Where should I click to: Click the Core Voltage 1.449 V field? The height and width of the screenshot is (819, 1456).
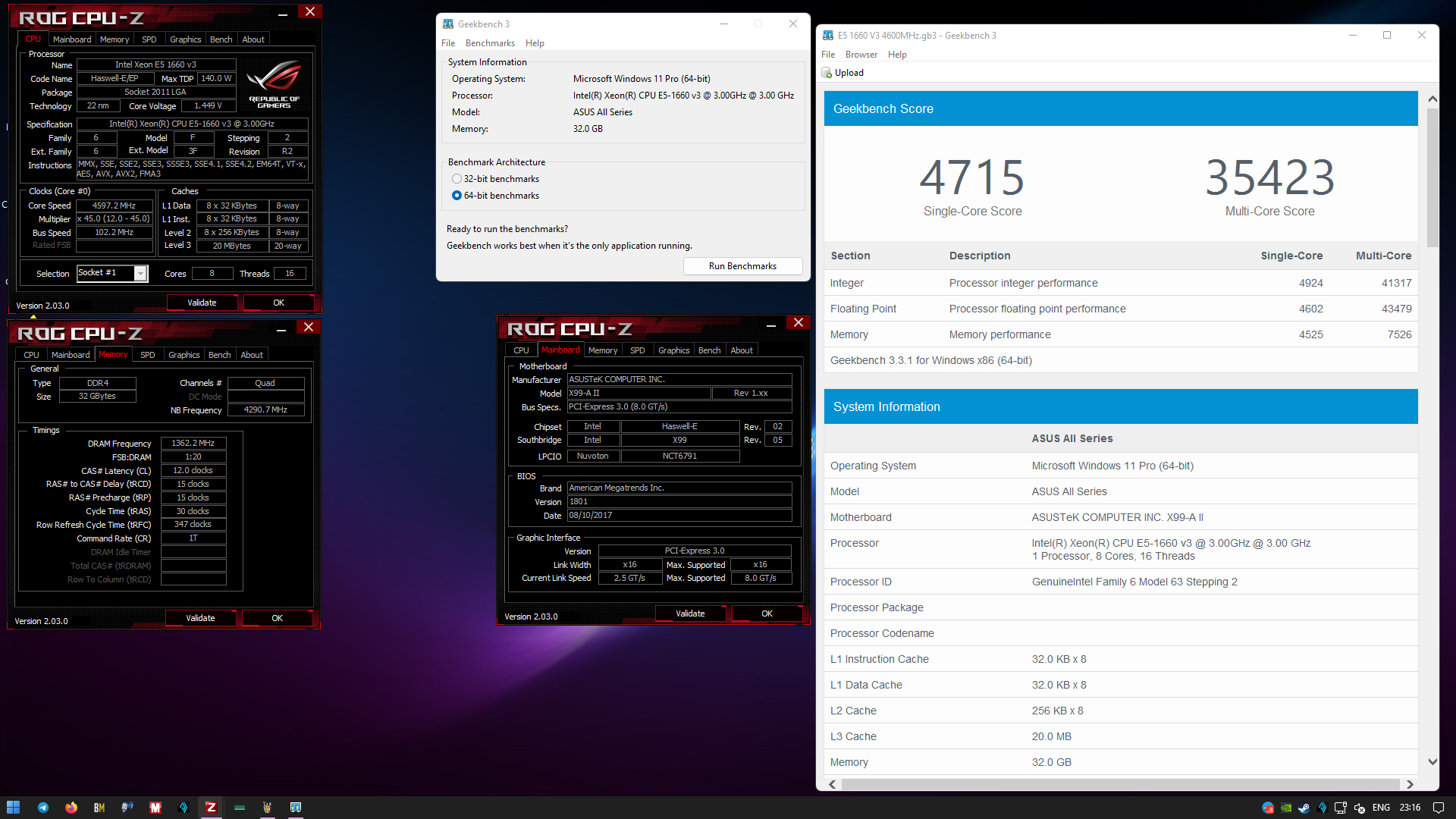[208, 105]
